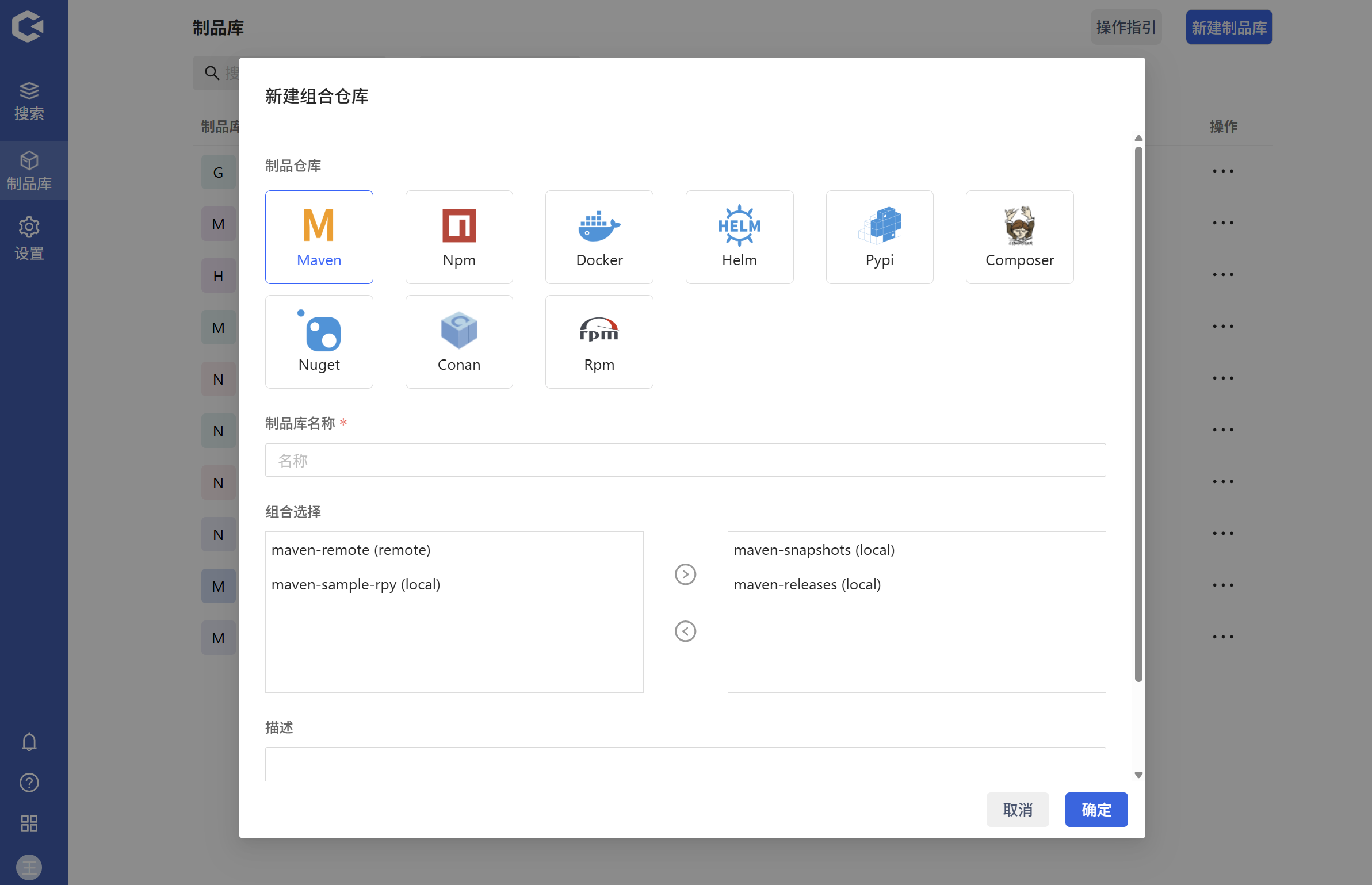Click the repository name input field
Image resolution: width=1372 pixels, height=885 pixels.
pyautogui.click(x=685, y=459)
